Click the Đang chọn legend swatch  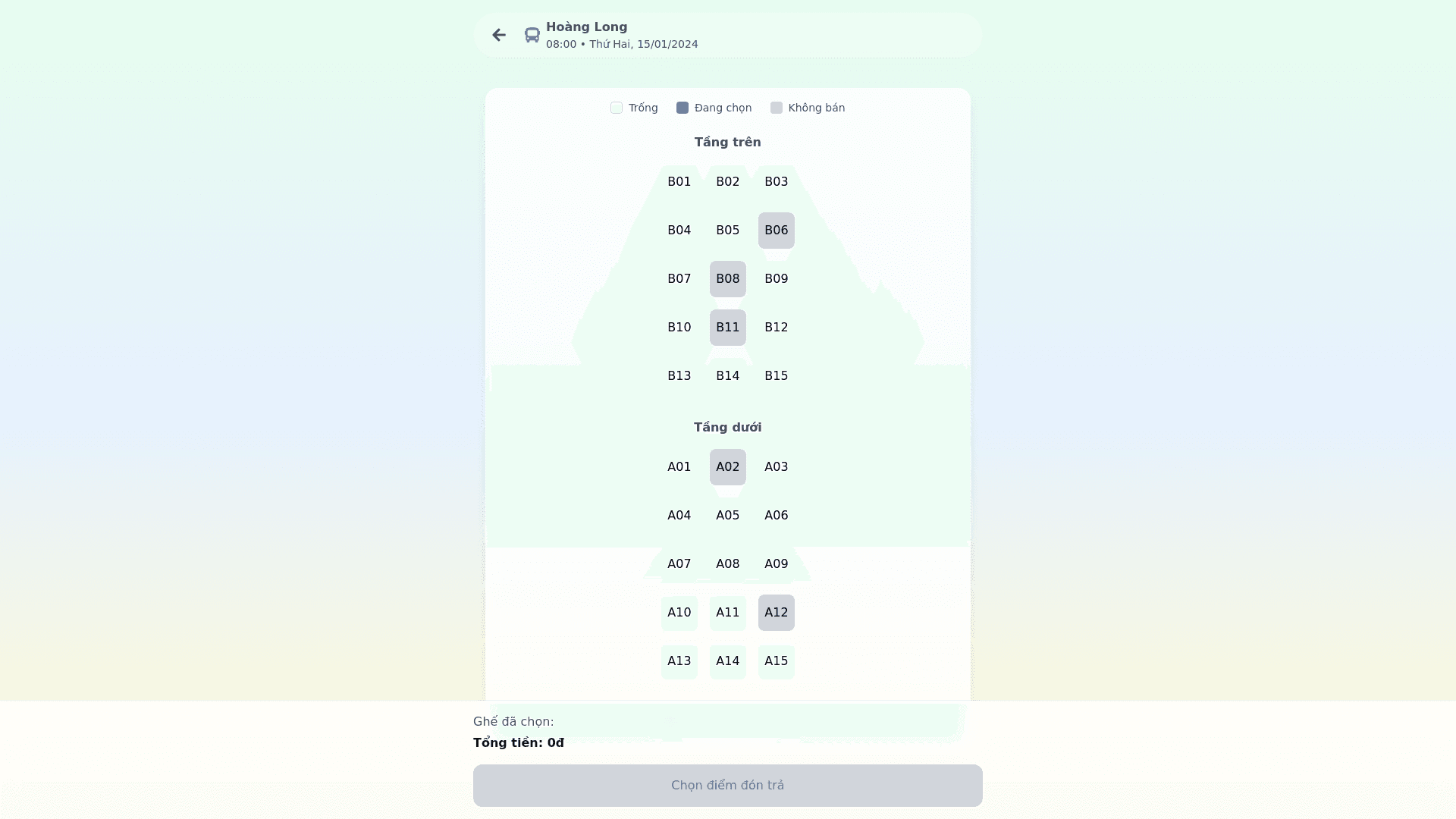pyautogui.click(x=682, y=108)
